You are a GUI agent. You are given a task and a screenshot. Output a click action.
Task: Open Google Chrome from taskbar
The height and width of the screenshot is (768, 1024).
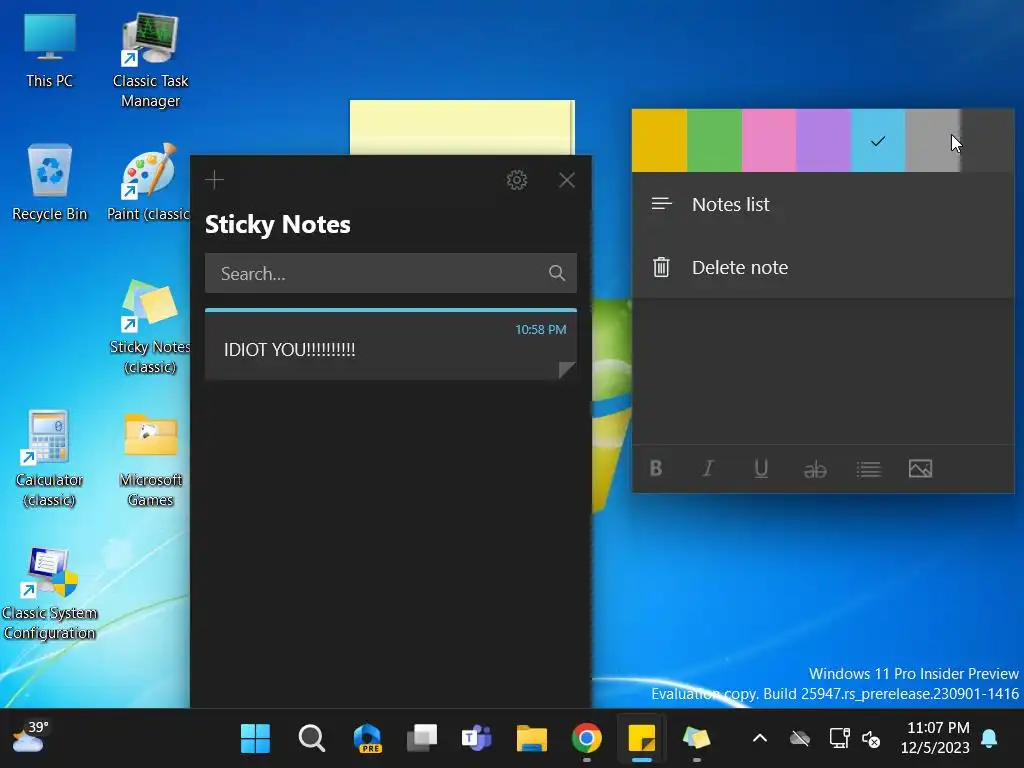pyautogui.click(x=586, y=739)
